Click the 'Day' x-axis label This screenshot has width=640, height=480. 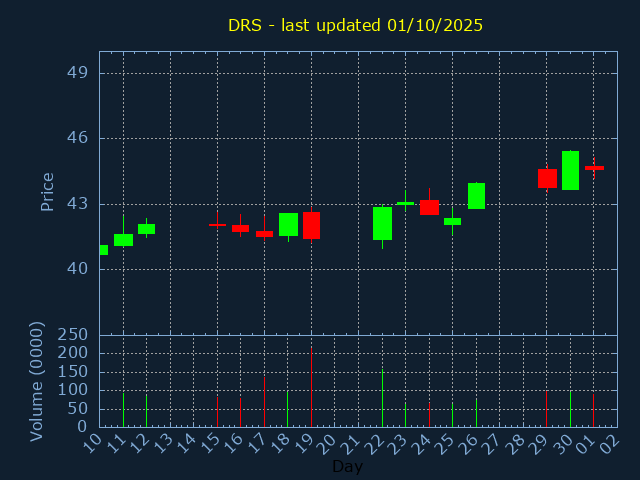click(347, 466)
